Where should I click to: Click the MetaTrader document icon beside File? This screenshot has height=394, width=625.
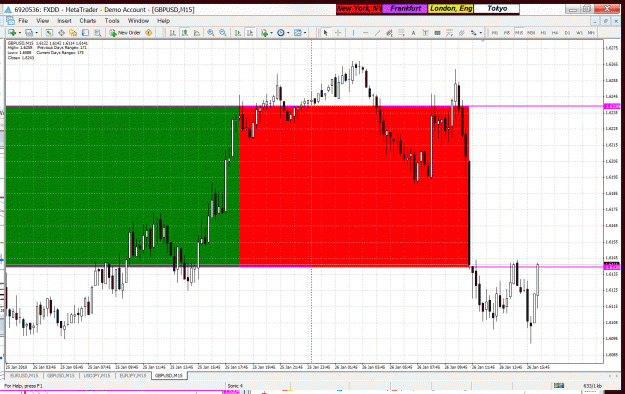(x=10, y=20)
